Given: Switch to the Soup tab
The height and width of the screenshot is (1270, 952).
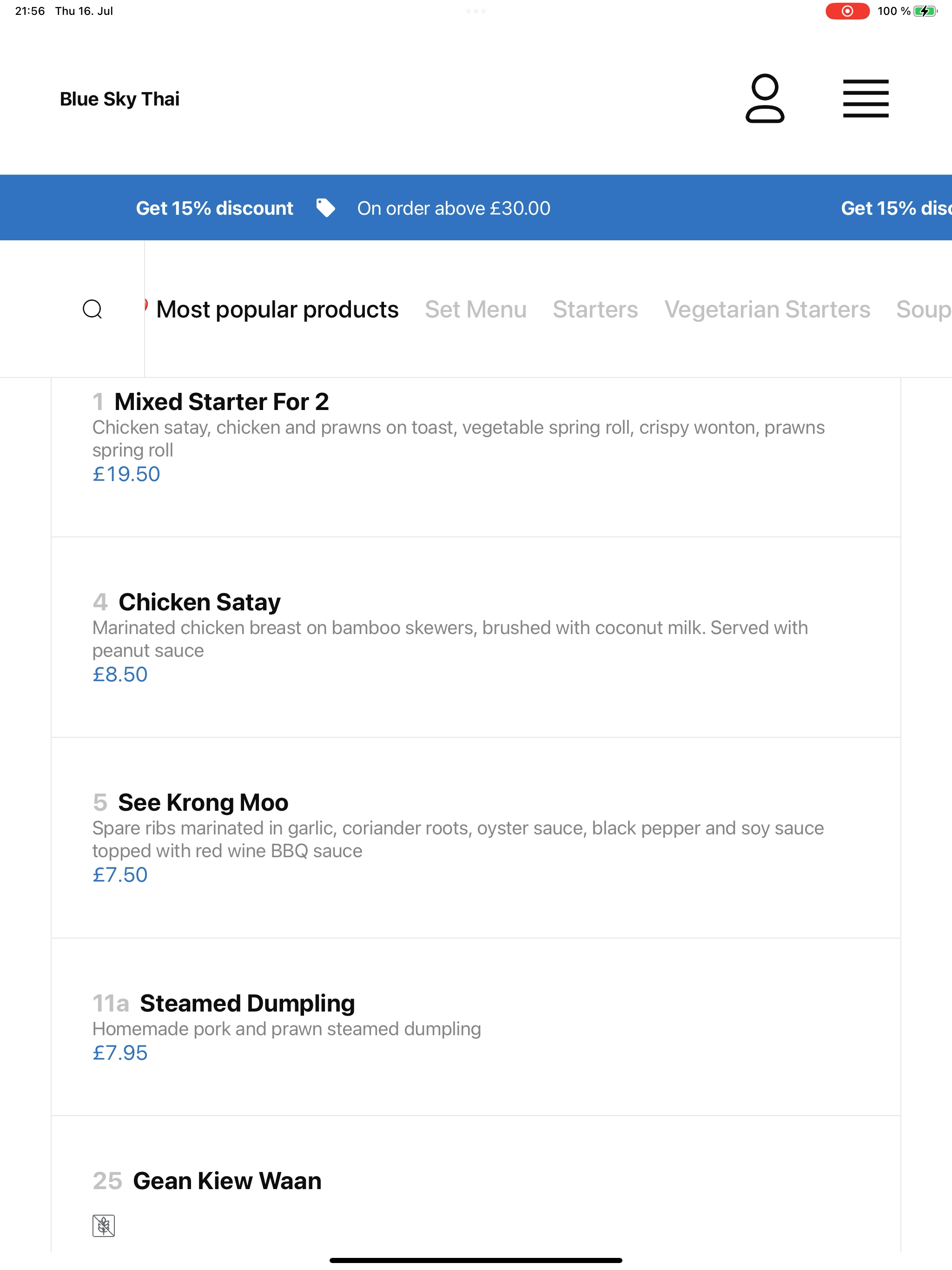Looking at the screenshot, I should click(923, 310).
